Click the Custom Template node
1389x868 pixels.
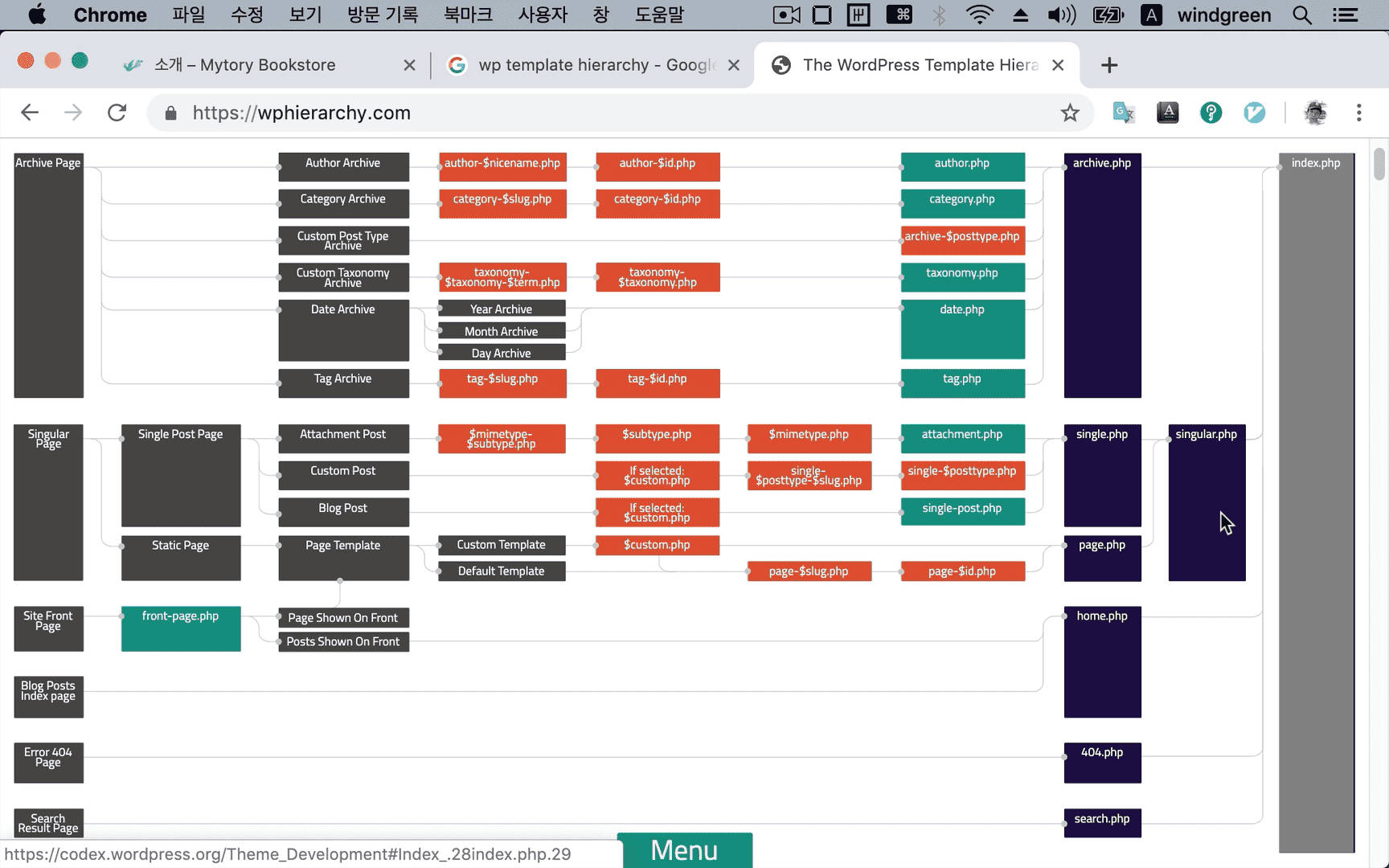pos(502,545)
